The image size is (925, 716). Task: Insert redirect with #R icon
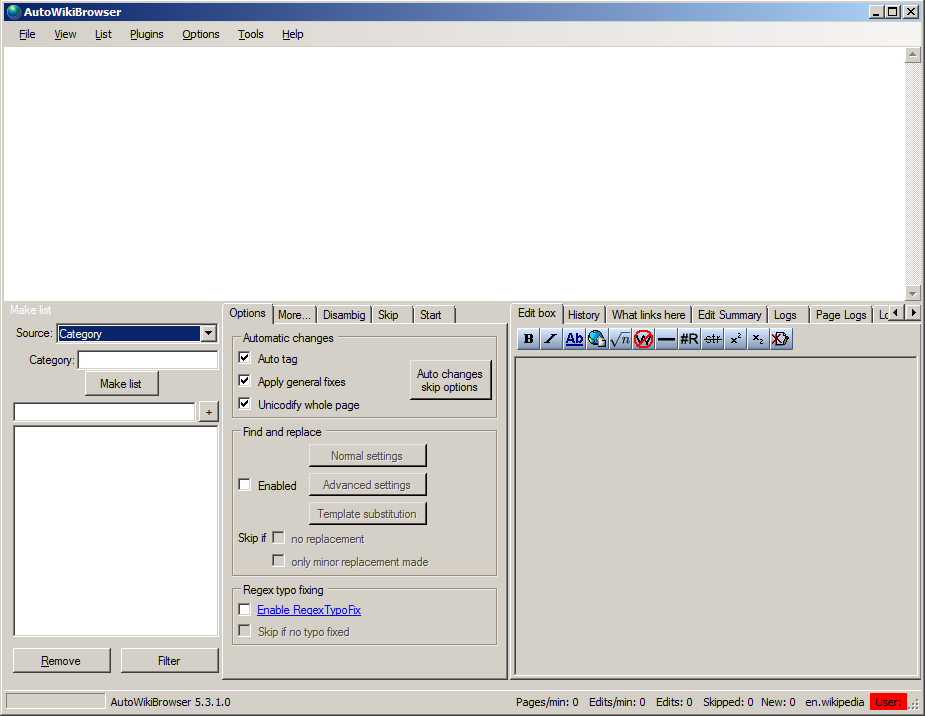pyautogui.click(x=689, y=339)
